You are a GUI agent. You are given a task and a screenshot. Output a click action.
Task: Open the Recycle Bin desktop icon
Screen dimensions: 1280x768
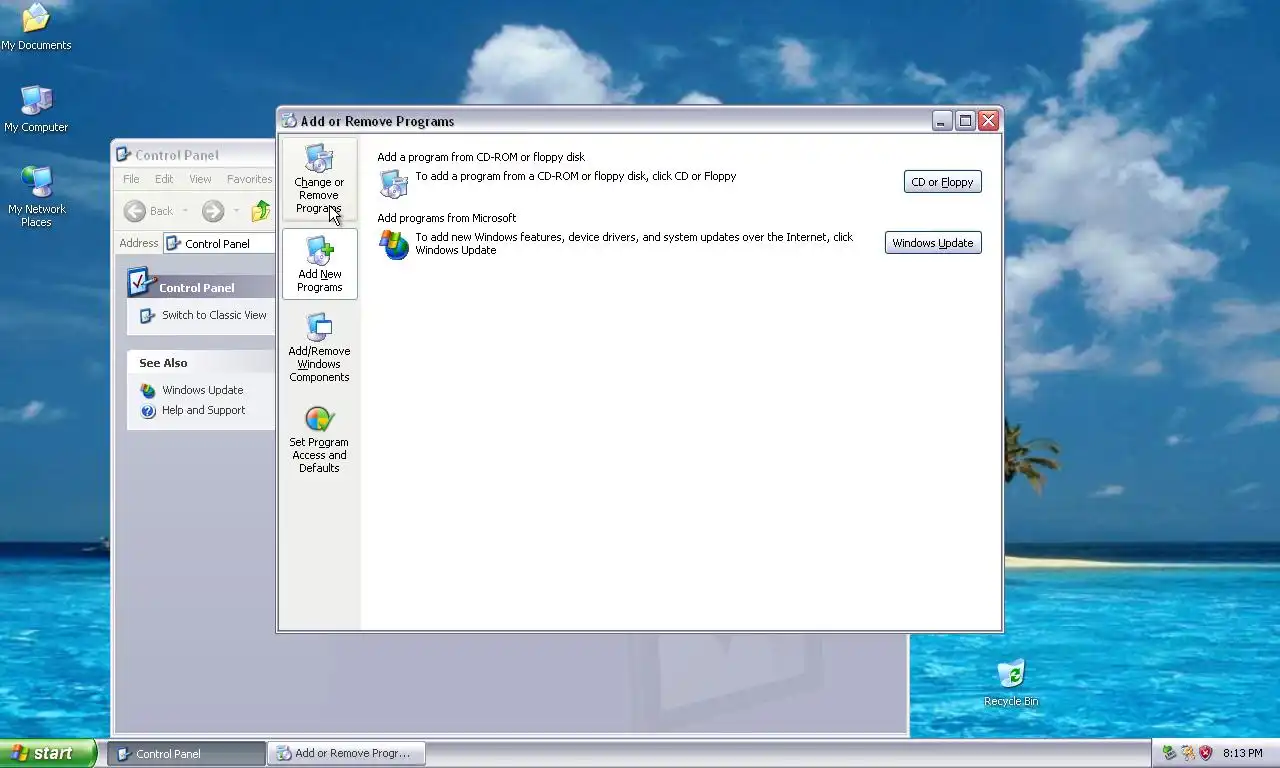(x=1011, y=683)
